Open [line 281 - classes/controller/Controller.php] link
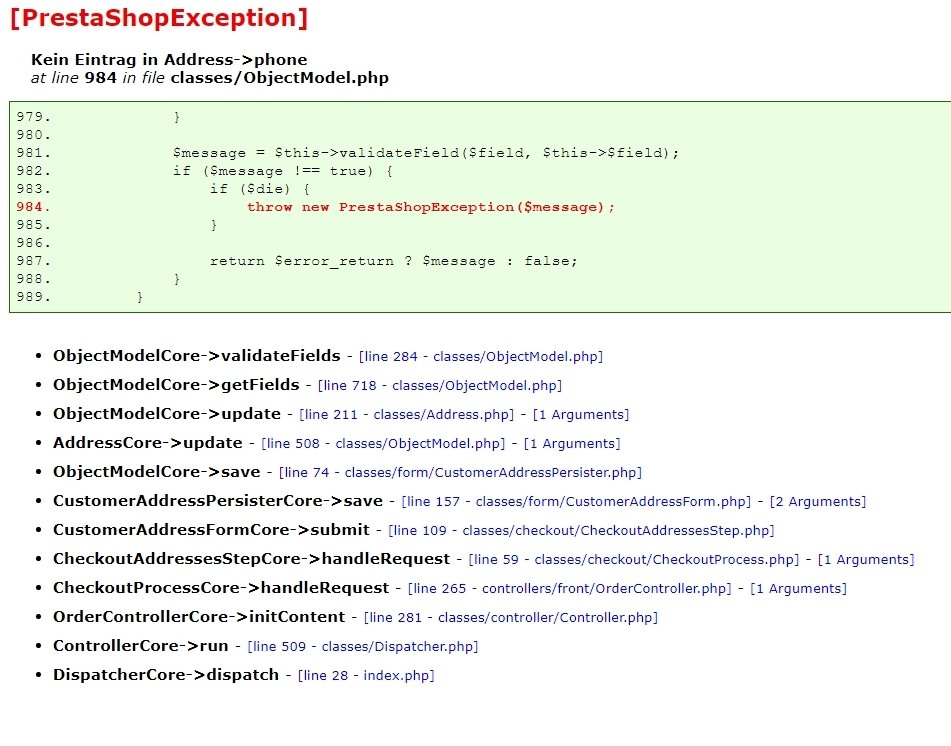This screenshot has height=746, width=951. (511, 619)
